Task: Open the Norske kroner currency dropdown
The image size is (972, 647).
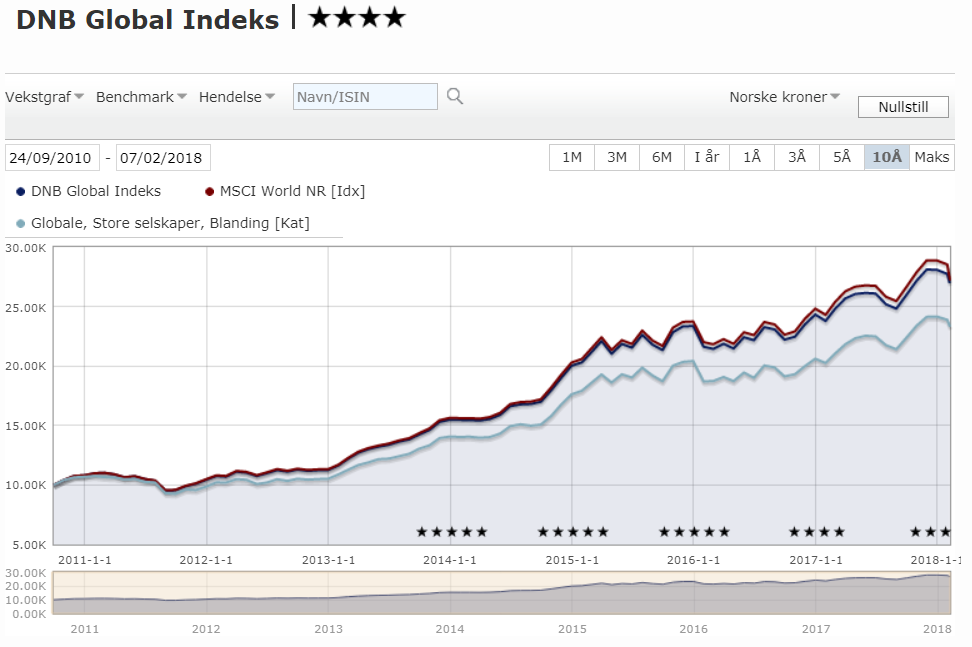Action: (784, 97)
